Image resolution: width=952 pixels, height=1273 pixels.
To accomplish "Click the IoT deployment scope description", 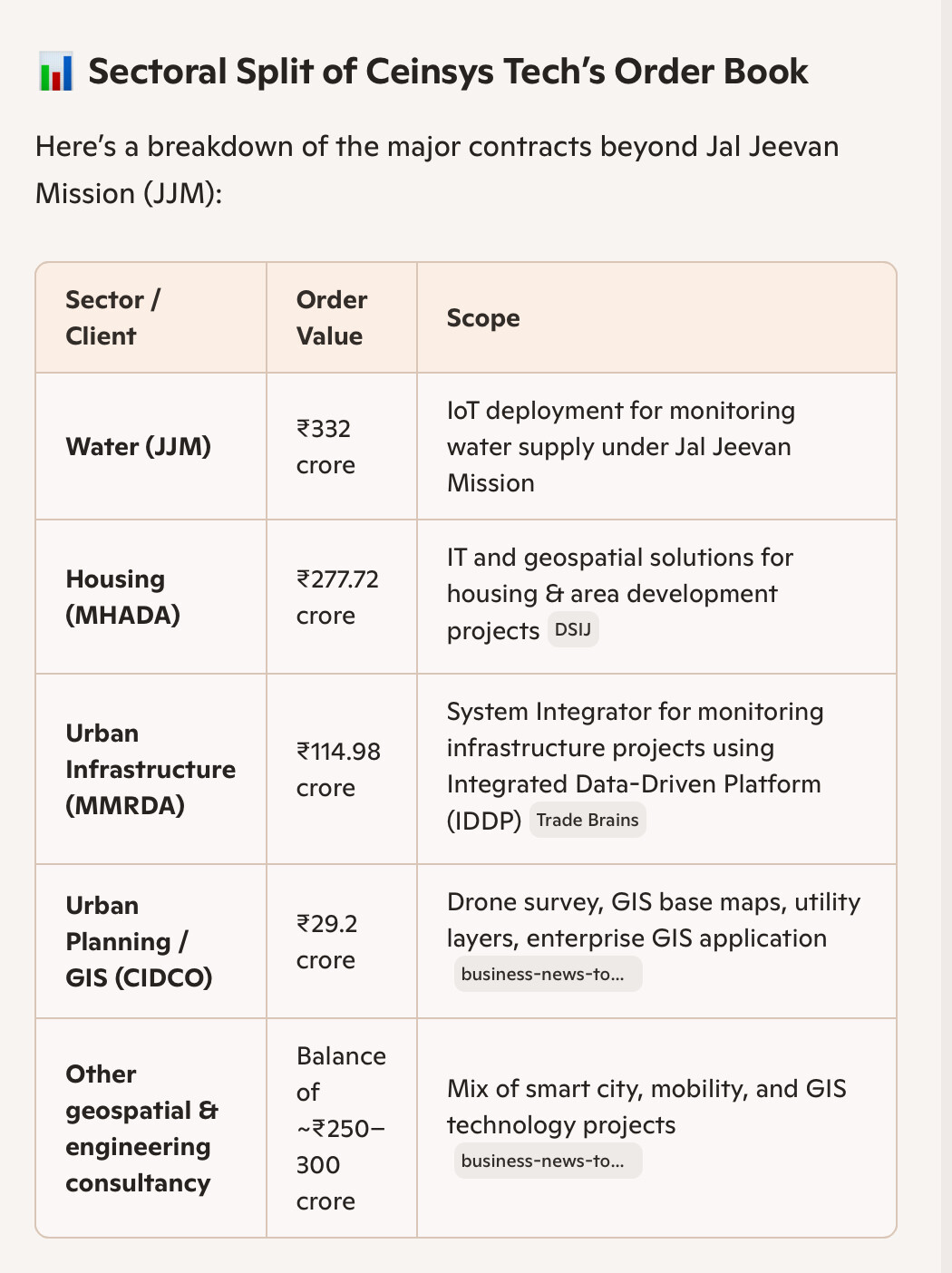I will tap(620, 447).
